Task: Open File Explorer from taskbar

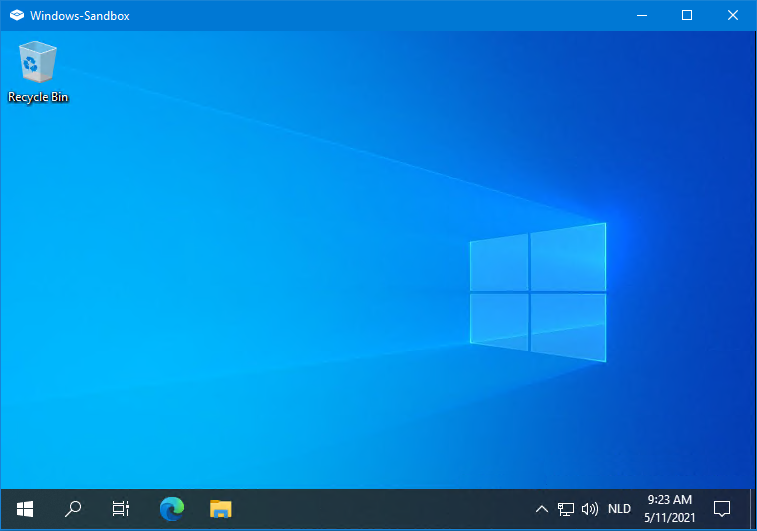Action: (x=221, y=509)
